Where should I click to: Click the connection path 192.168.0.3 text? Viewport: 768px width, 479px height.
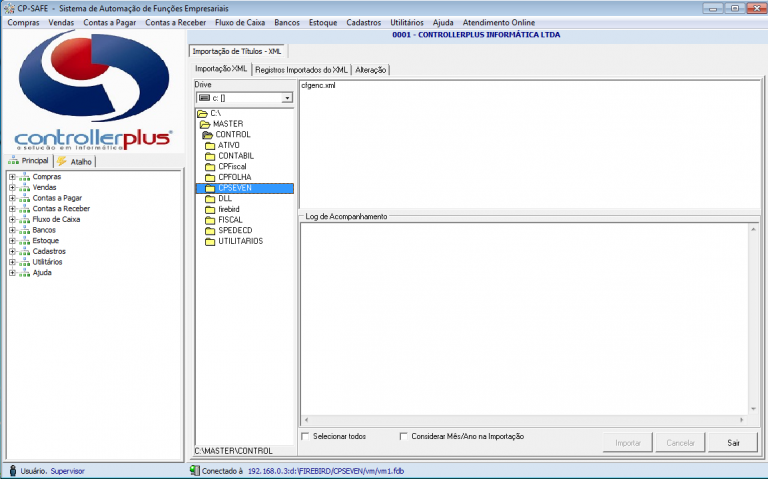pyautogui.click(x=326, y=471)
